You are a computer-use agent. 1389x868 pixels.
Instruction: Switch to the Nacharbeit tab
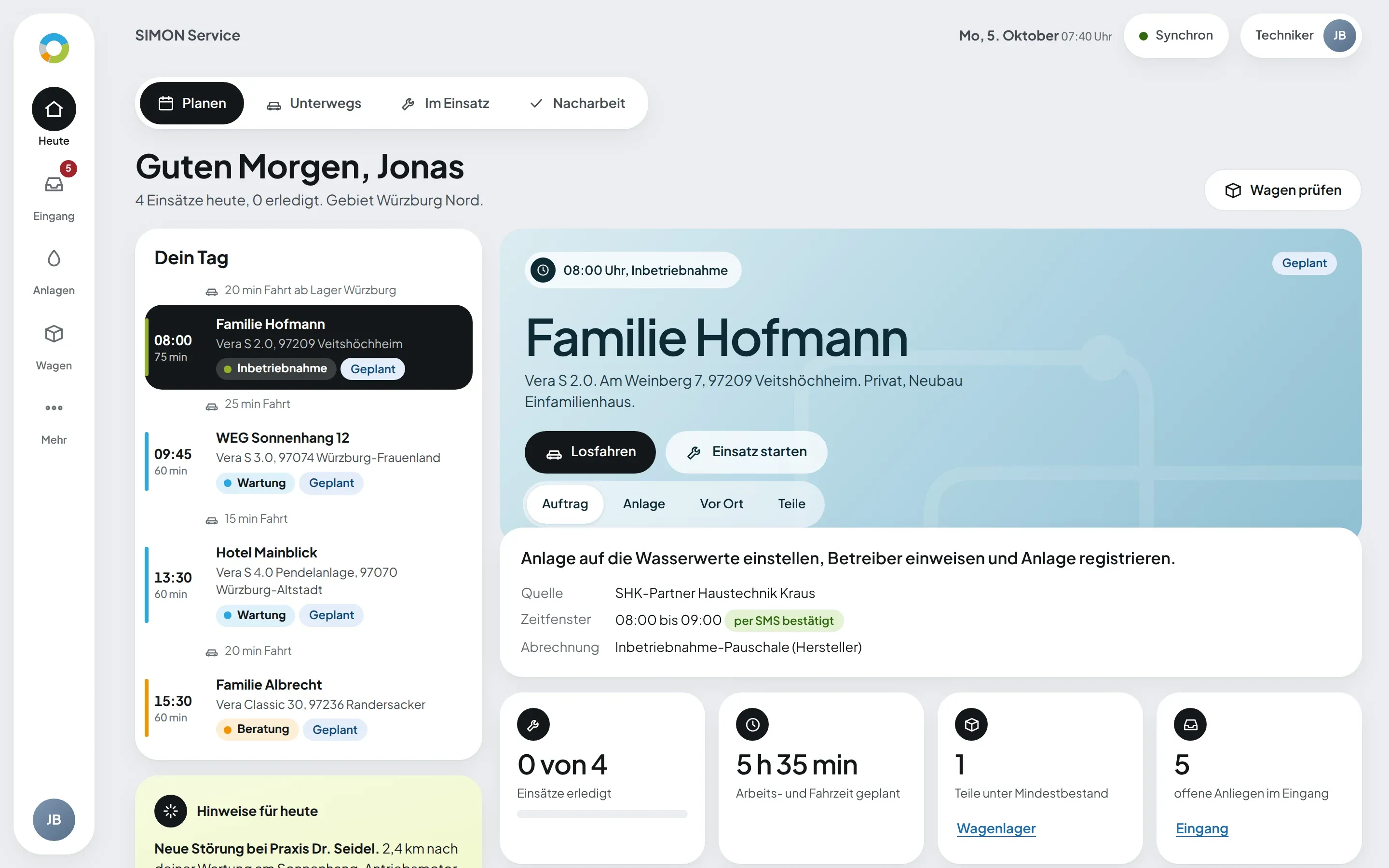pos(577,103)
